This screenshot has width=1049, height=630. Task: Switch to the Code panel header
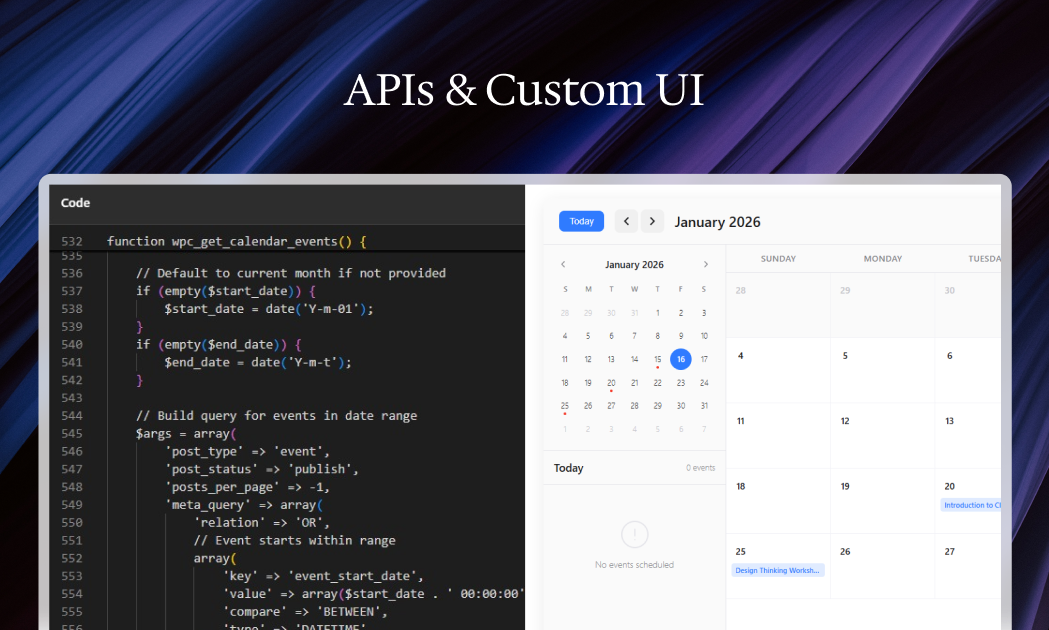75,203
